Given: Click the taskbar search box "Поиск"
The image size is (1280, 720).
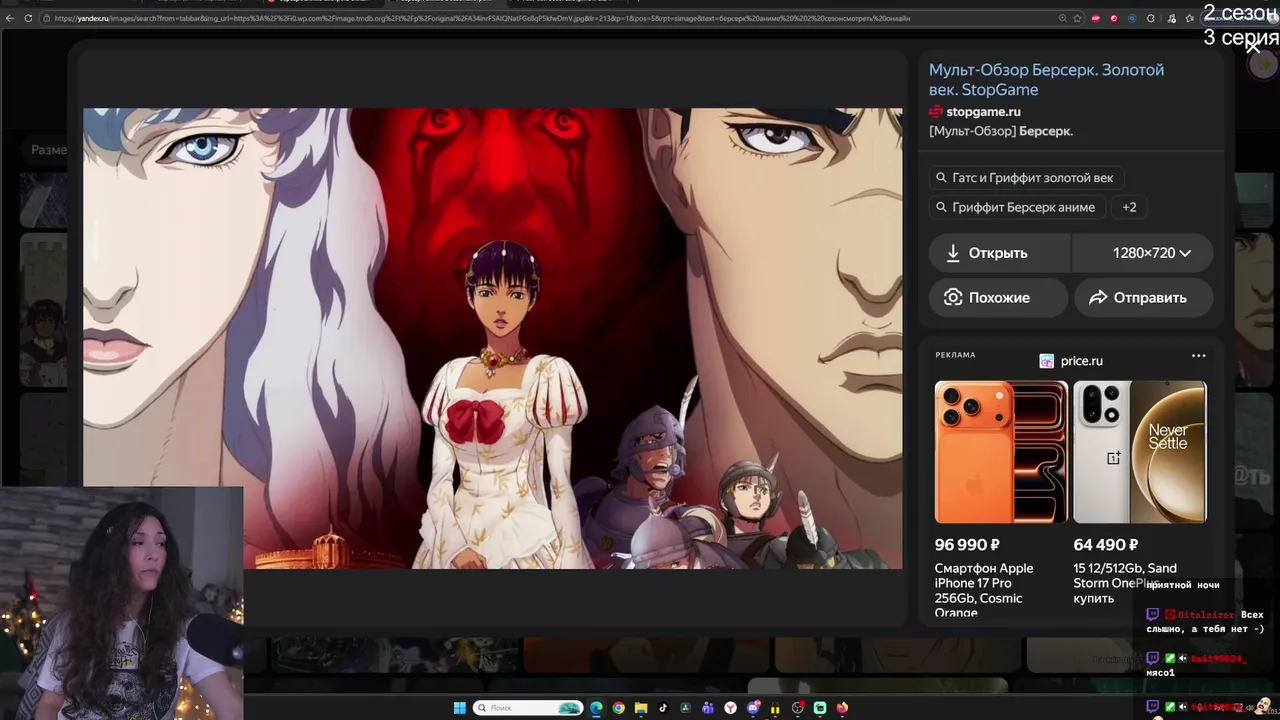Looking at the screenshot, I should pyautogui.click(x=528, y=708).
